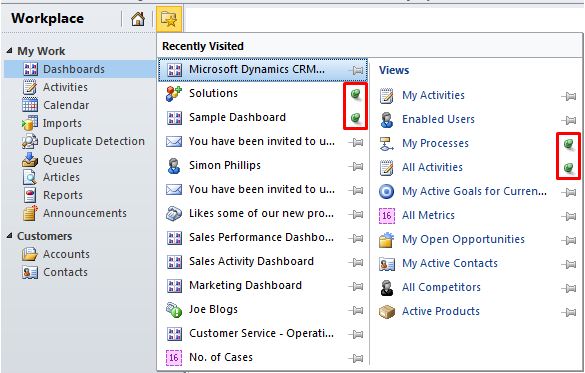Image resolution: width=585 pixels, height=373 pixels.
Task: Pin the Active Products view
Action: pyautogui.click(x=569, y=312)
